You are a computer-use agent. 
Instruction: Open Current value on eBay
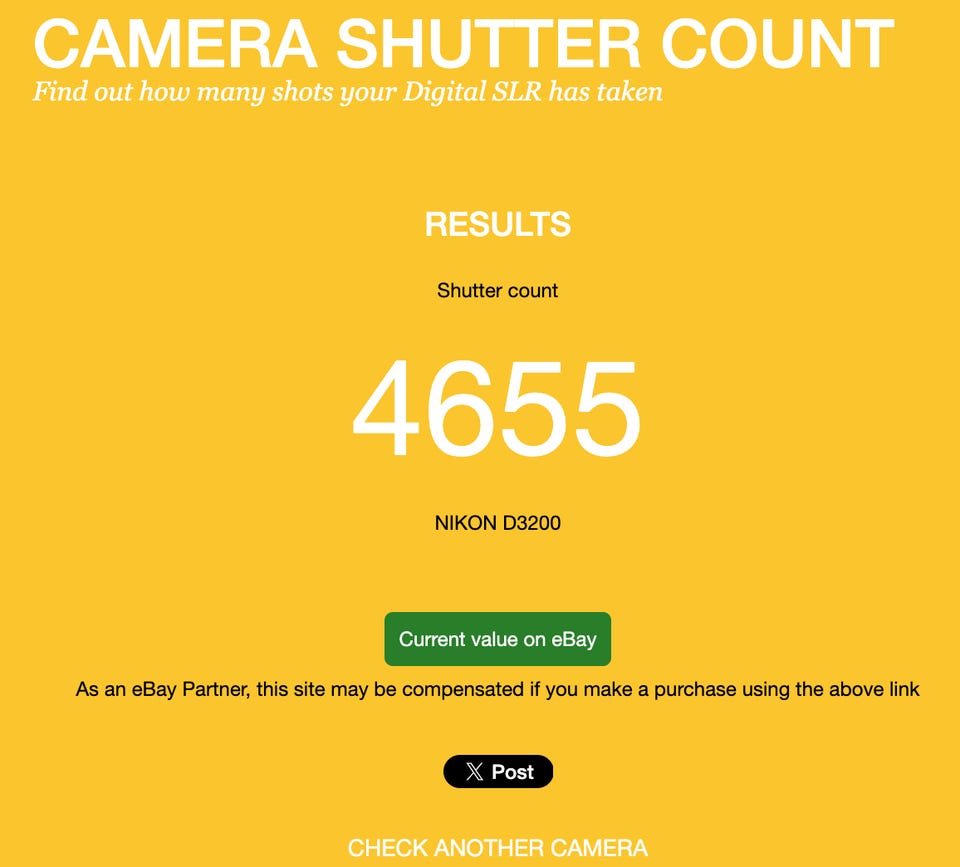(x=498, y=639)
